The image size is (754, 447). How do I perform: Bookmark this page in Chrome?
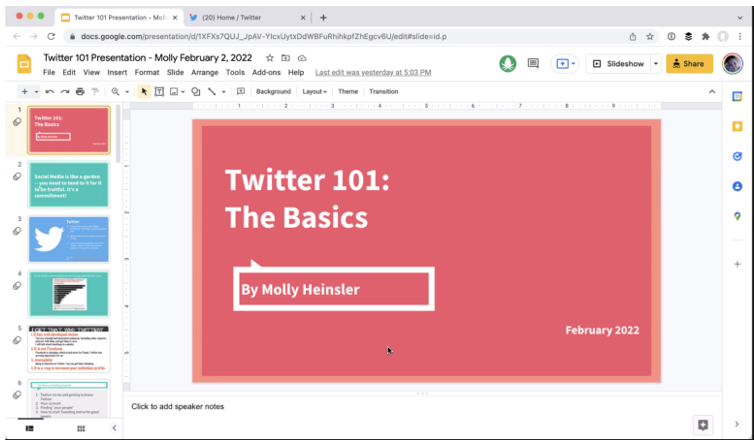(650, 37)
